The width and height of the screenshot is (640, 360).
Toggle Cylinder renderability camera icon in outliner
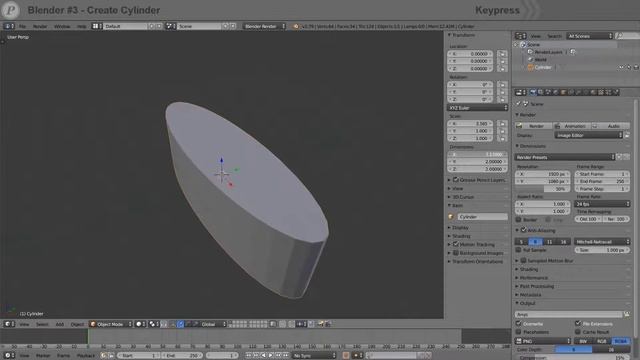click(636, 67)
